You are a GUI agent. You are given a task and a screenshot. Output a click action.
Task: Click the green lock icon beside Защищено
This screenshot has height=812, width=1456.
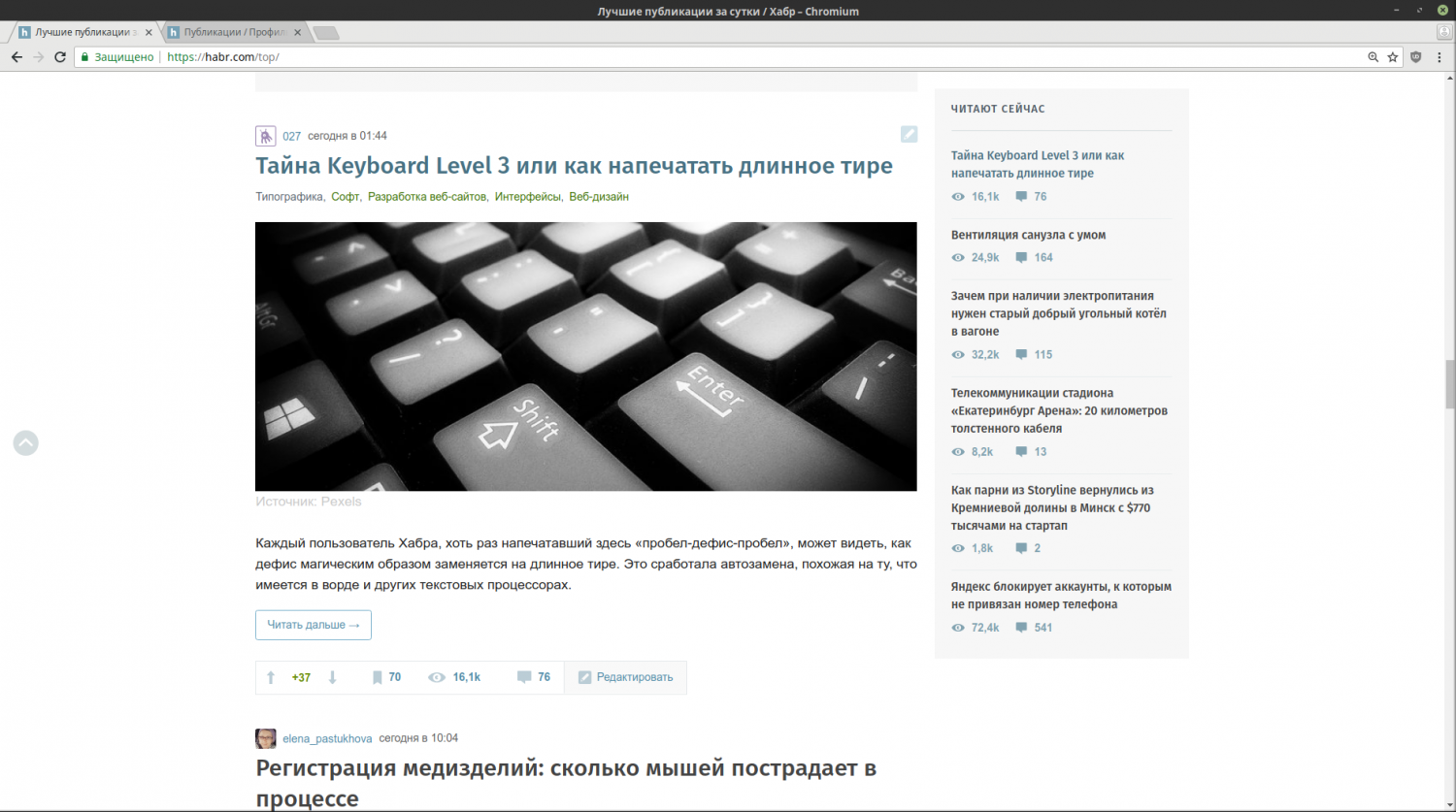(x=84, y=57)
